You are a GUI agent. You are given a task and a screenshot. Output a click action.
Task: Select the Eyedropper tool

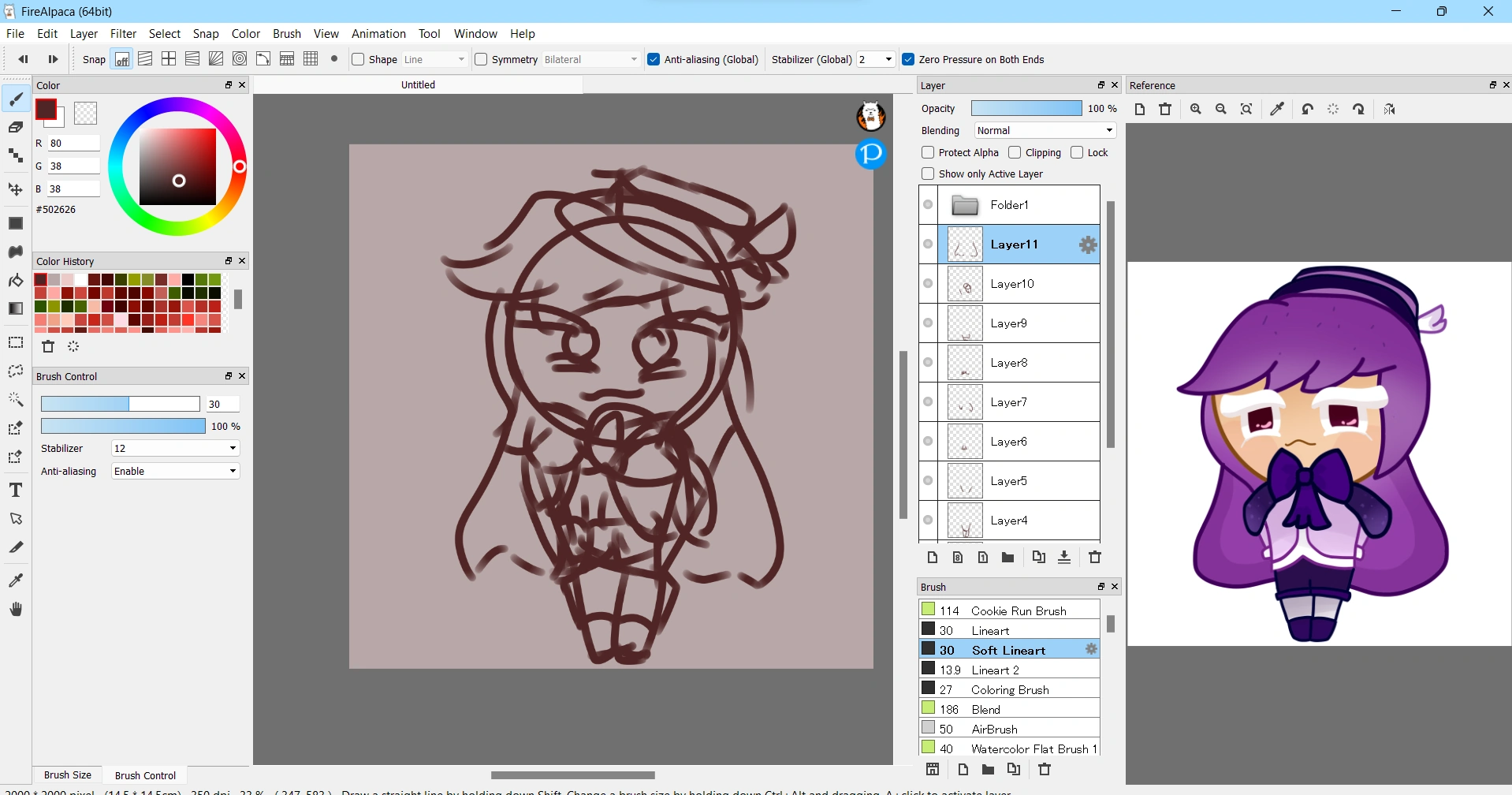[x=16, y=580]
